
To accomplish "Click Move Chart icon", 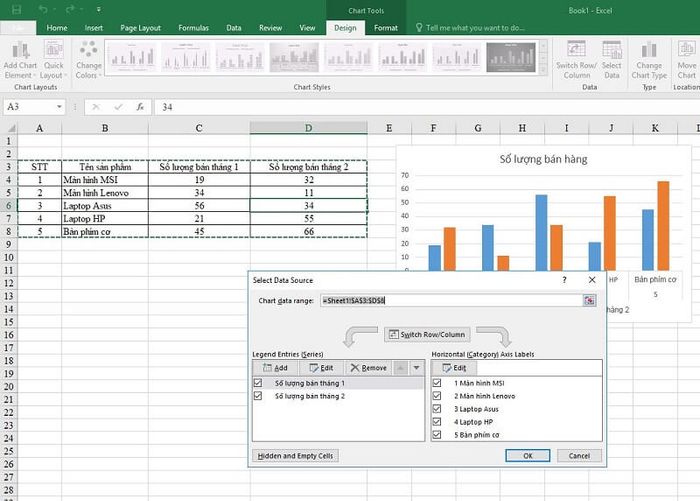I will click(687, 60).
